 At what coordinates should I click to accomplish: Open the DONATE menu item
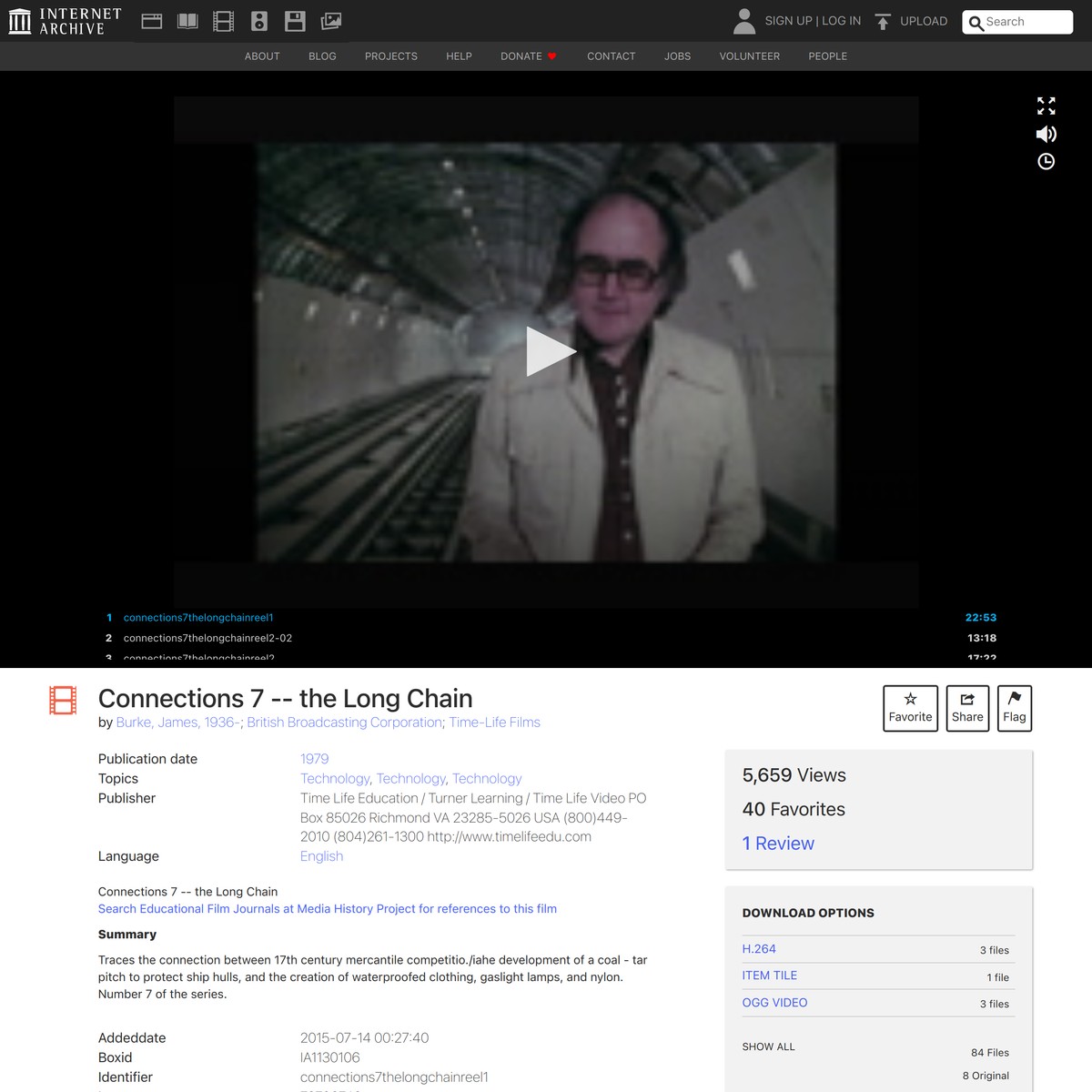pos(521,56)
